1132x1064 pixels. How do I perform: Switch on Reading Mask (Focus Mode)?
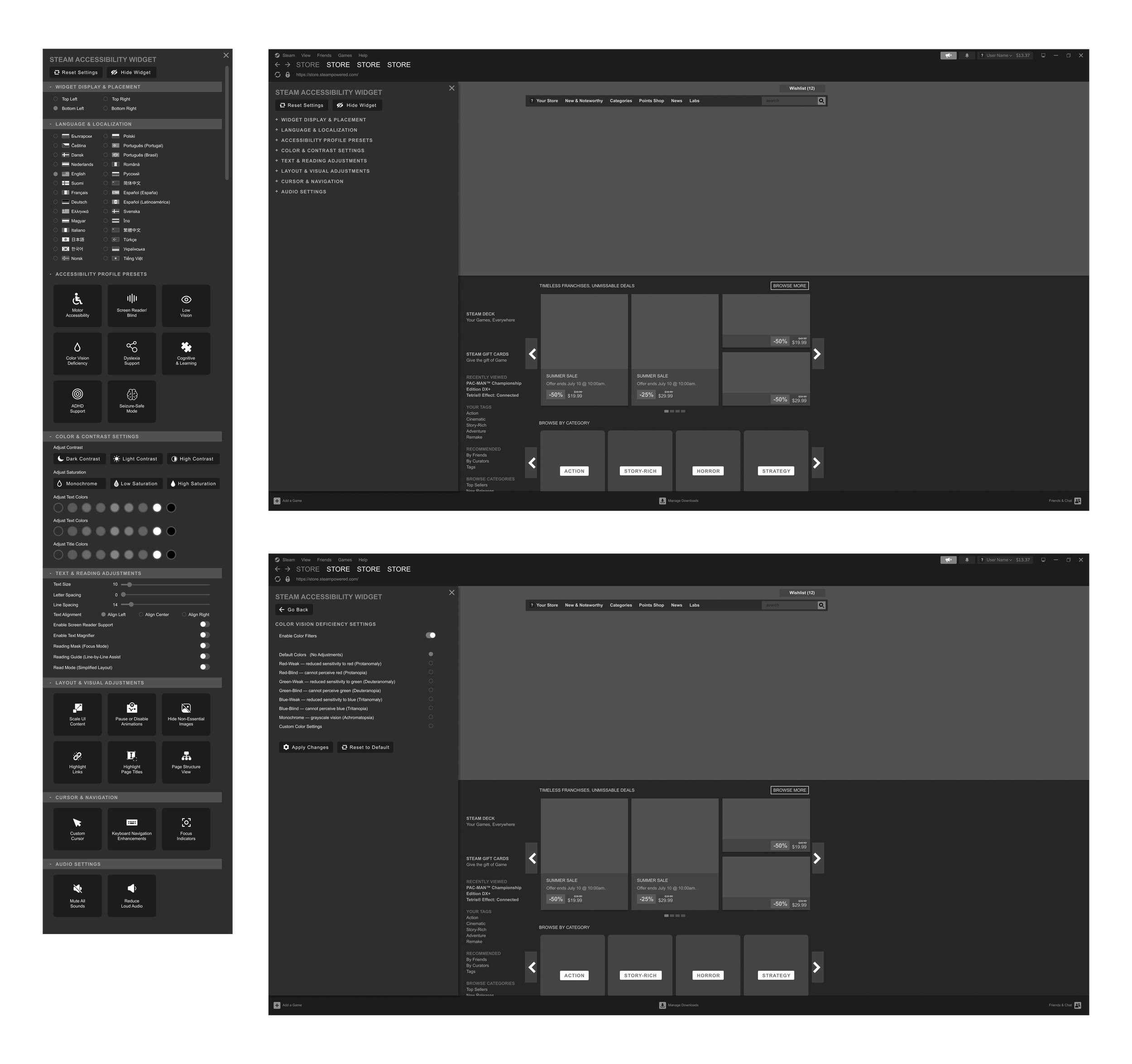205,646
